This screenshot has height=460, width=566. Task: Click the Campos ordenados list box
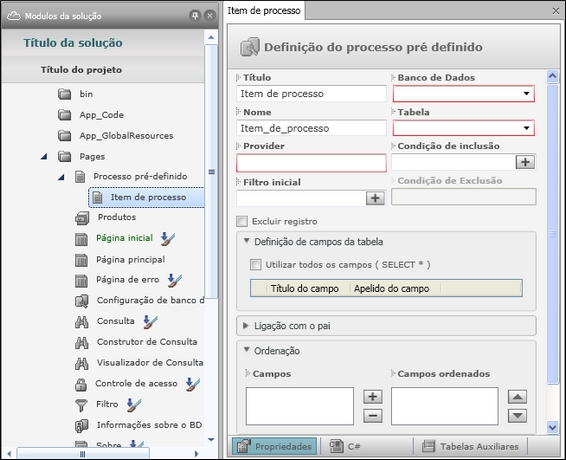[x=445, y=406]
